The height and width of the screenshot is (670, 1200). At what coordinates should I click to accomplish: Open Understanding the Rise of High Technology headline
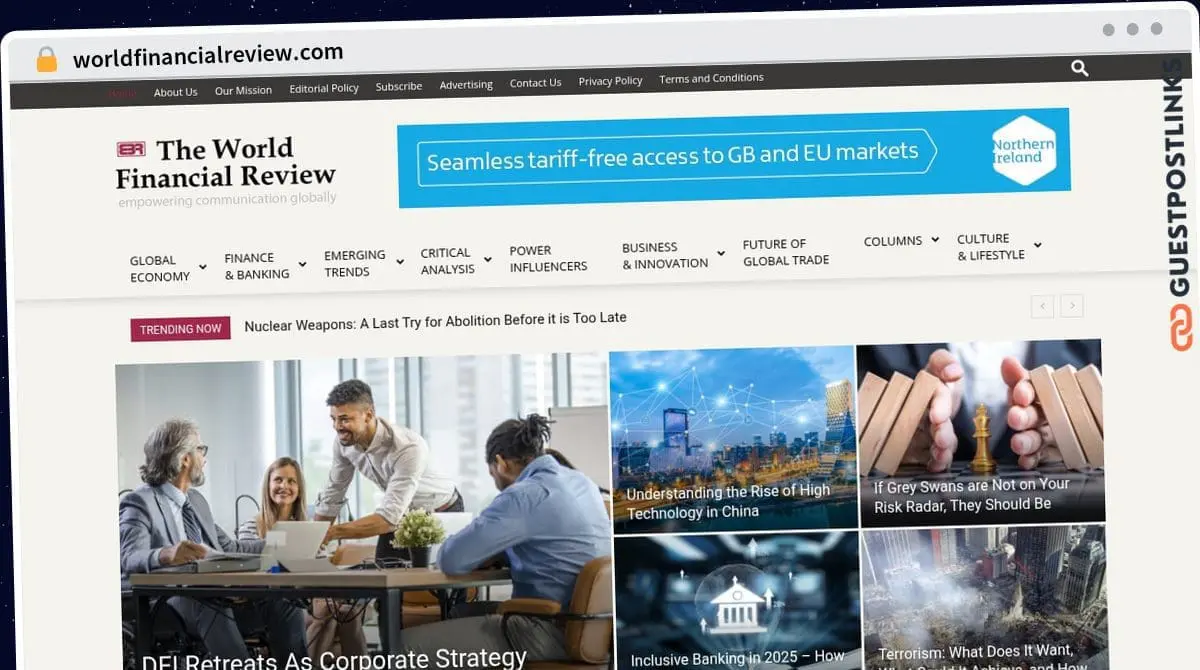coord(728,502)
